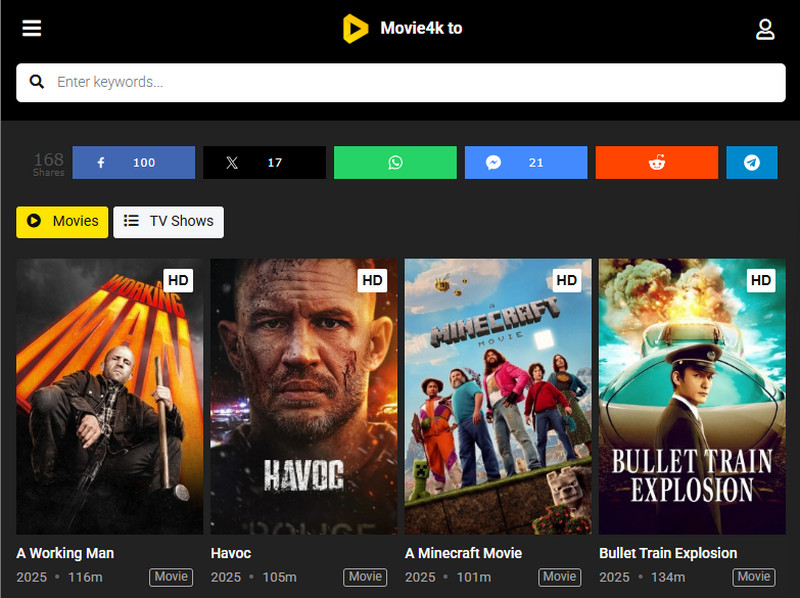Share on X (Twitter) button

(264, 163)
